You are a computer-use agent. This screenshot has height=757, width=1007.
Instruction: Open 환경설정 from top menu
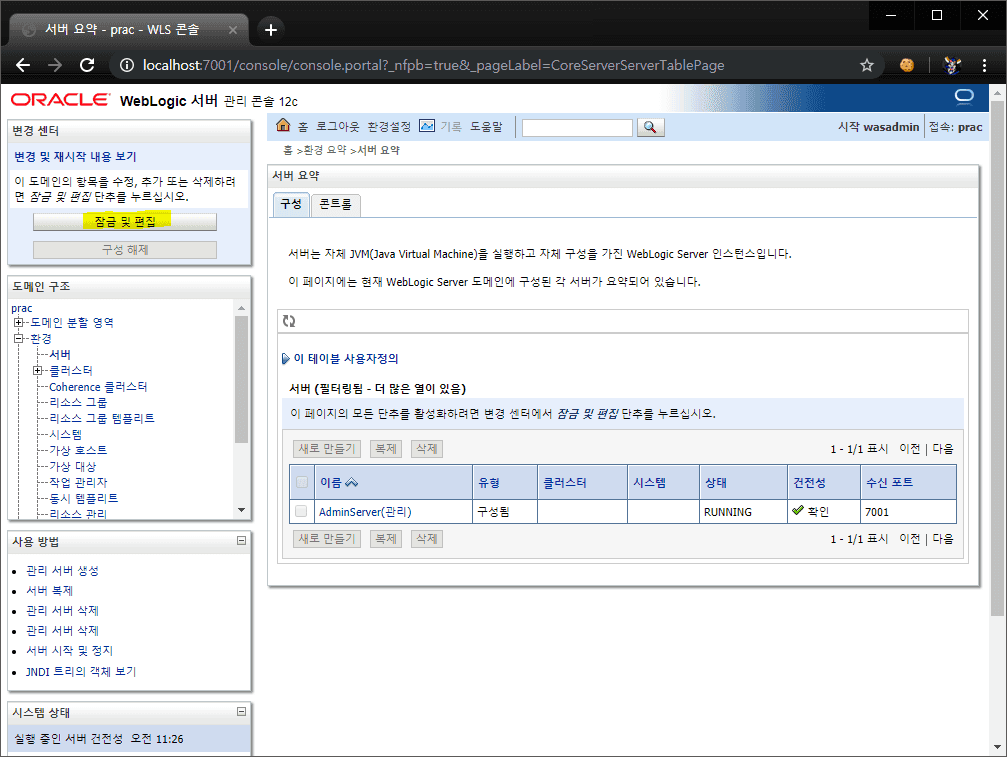(x=389, y=127)
